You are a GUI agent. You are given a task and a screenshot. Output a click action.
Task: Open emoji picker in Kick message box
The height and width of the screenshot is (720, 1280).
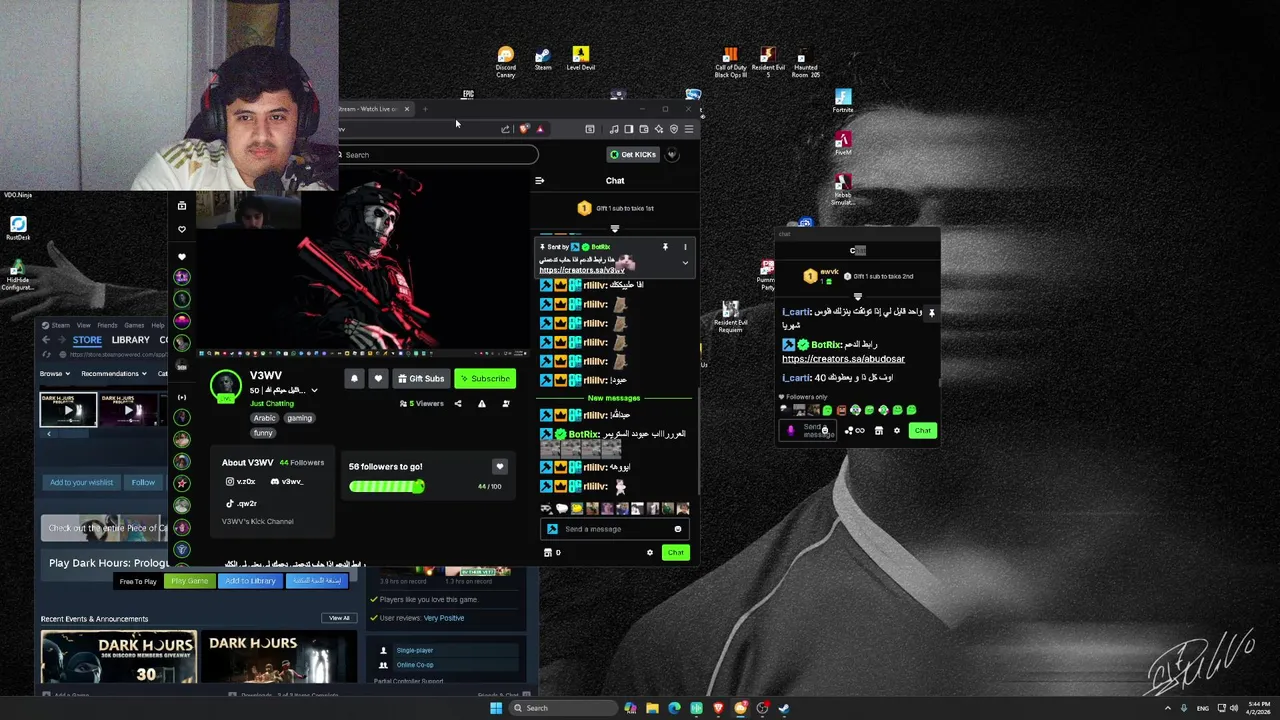pos(678,529)
